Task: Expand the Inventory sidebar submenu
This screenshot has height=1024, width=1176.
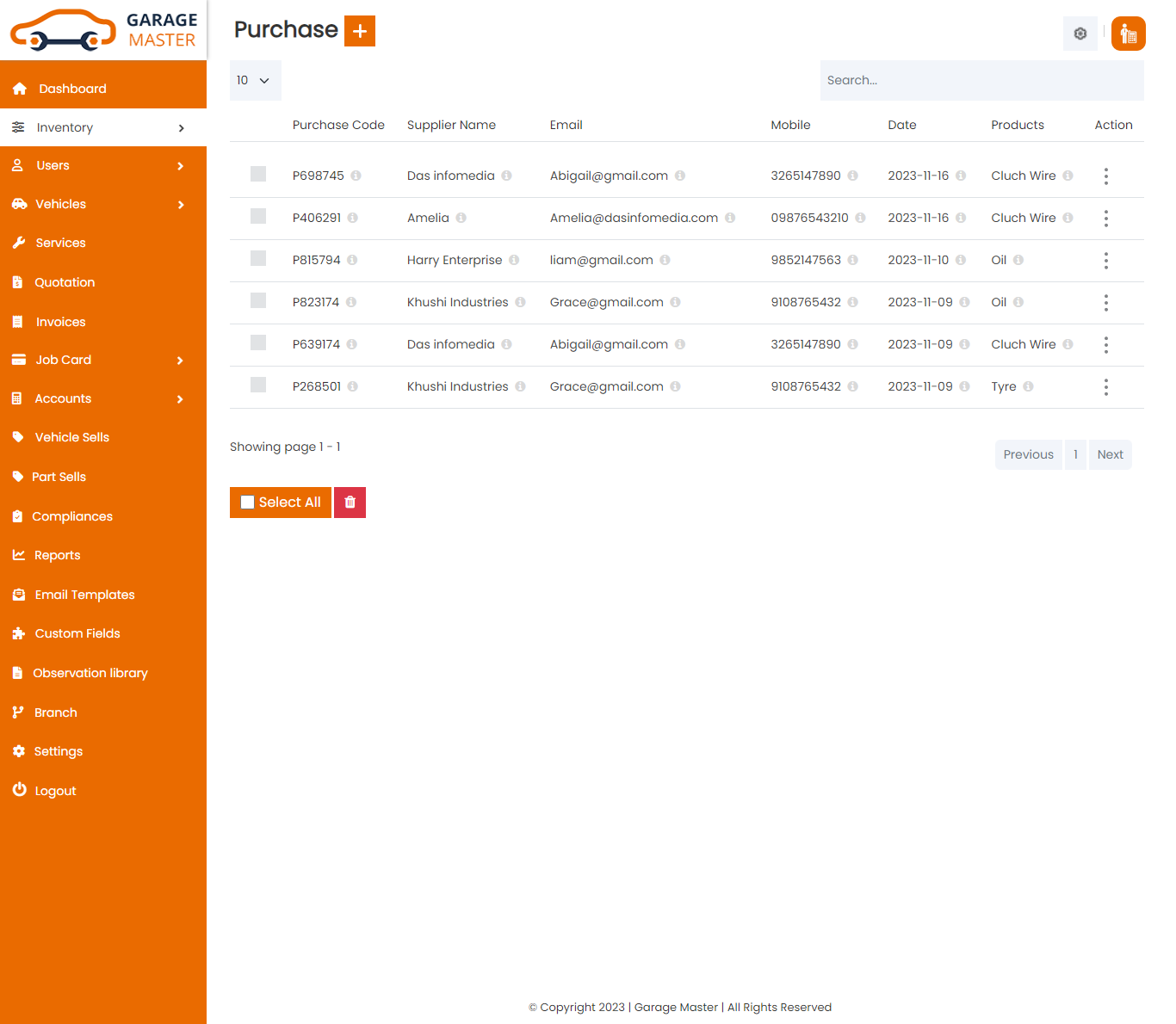Action: 103,127
